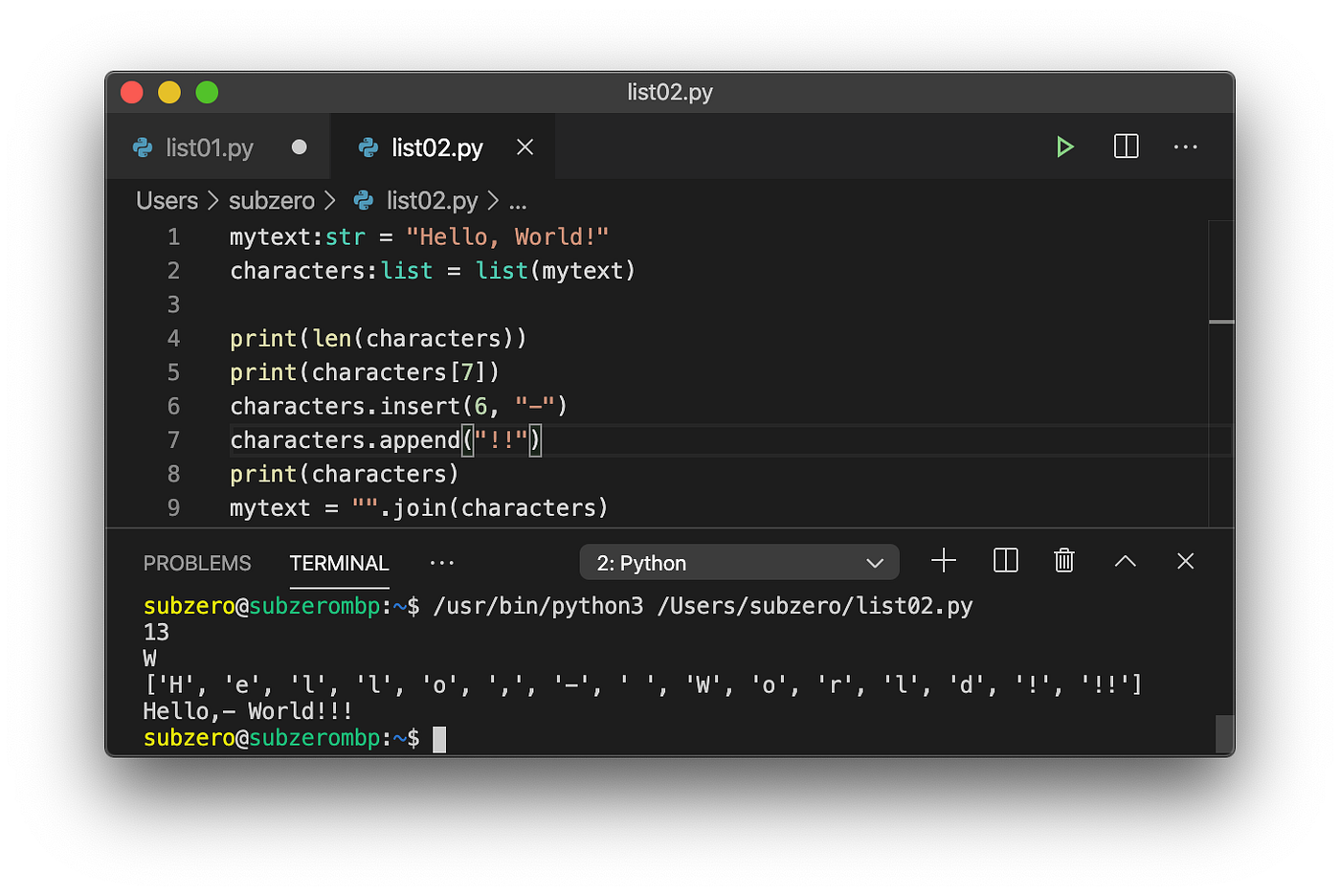Click 'characters.append' on line 7

pos(346,440)
